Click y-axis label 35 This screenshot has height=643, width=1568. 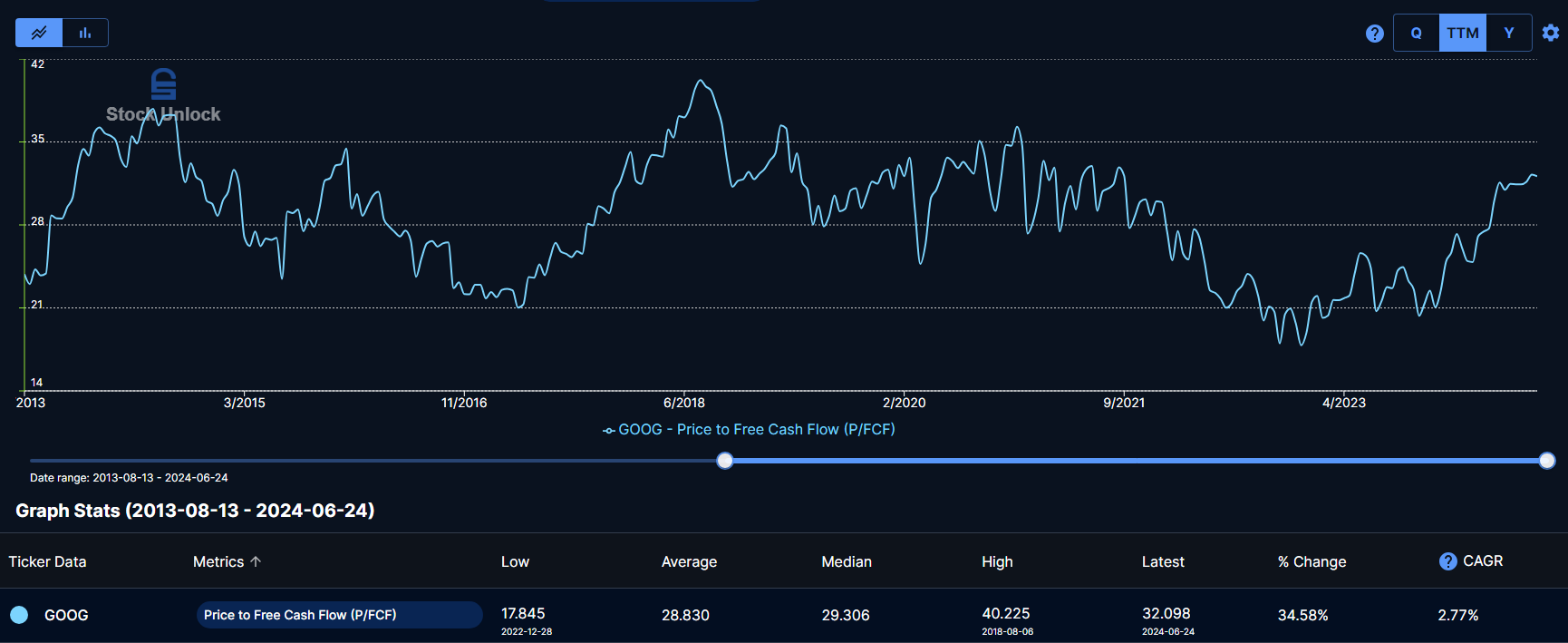[x=37, y=139]
